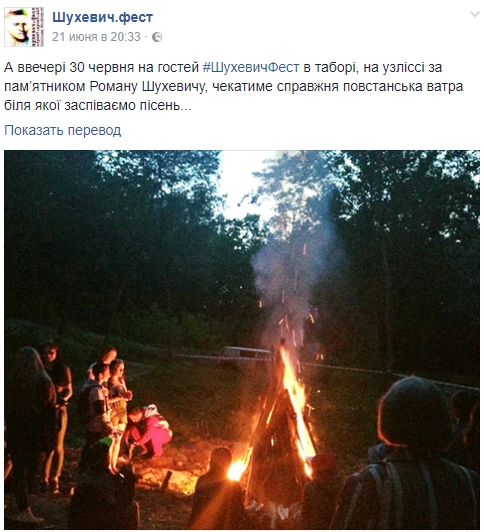Open the bonfire photo in viewer

tap(242, 340)
